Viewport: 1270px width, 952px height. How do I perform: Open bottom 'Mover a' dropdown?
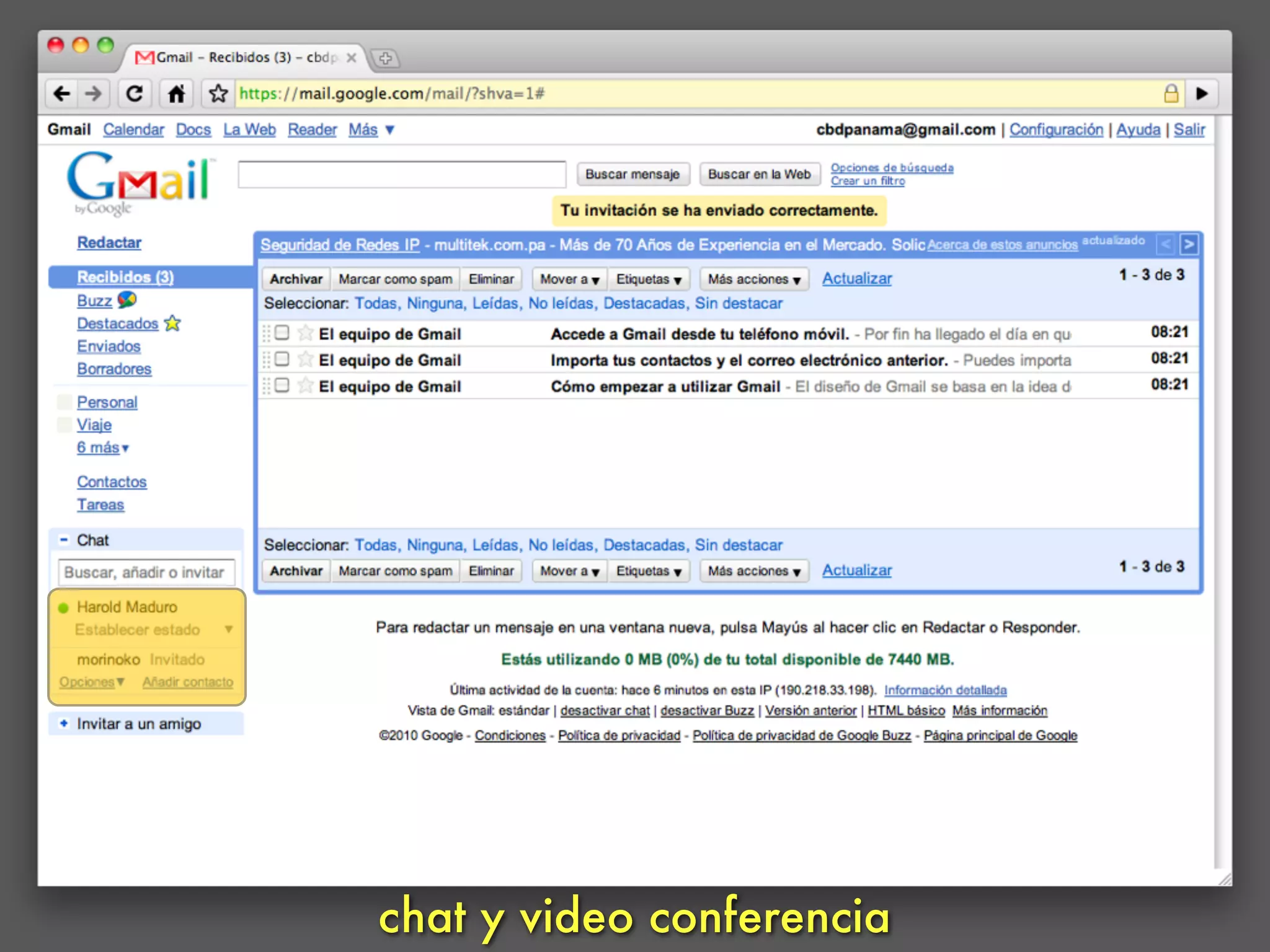coord(569,571)
